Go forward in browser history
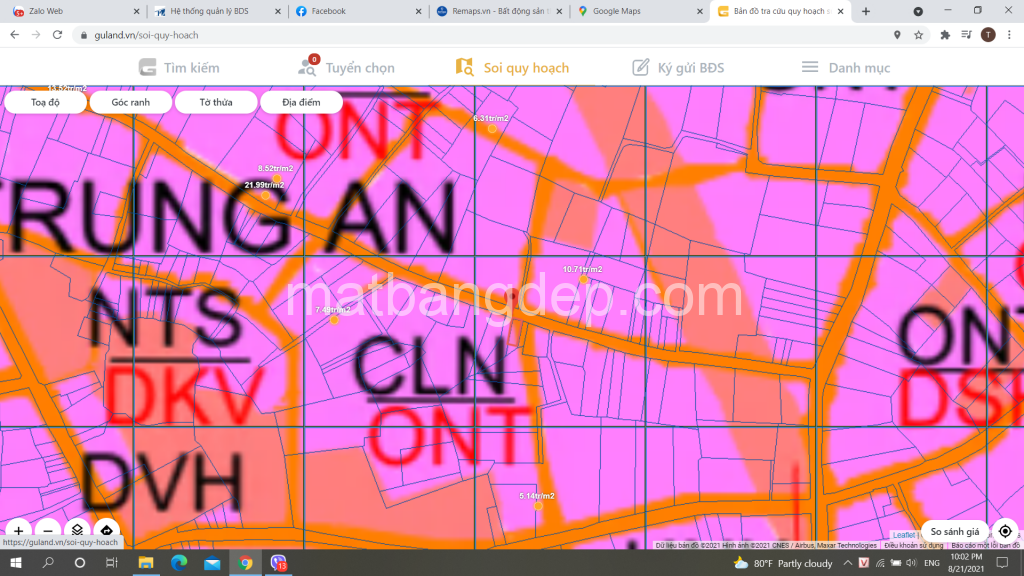Screen dimensions: 1024x576 [x=36, y=35]
